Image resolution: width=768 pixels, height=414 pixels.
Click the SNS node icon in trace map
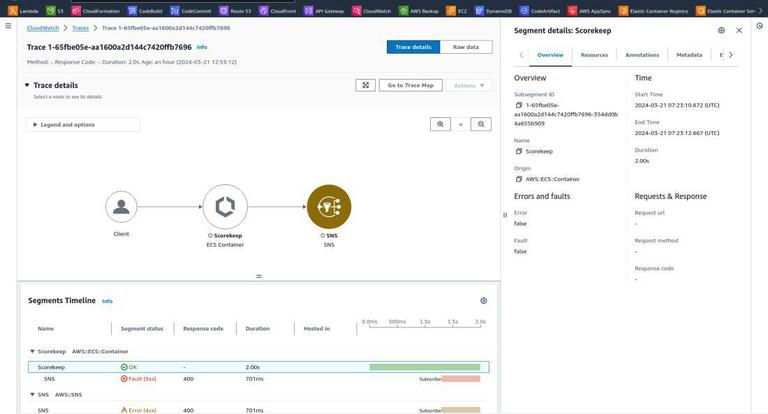(x=329, y=207)
